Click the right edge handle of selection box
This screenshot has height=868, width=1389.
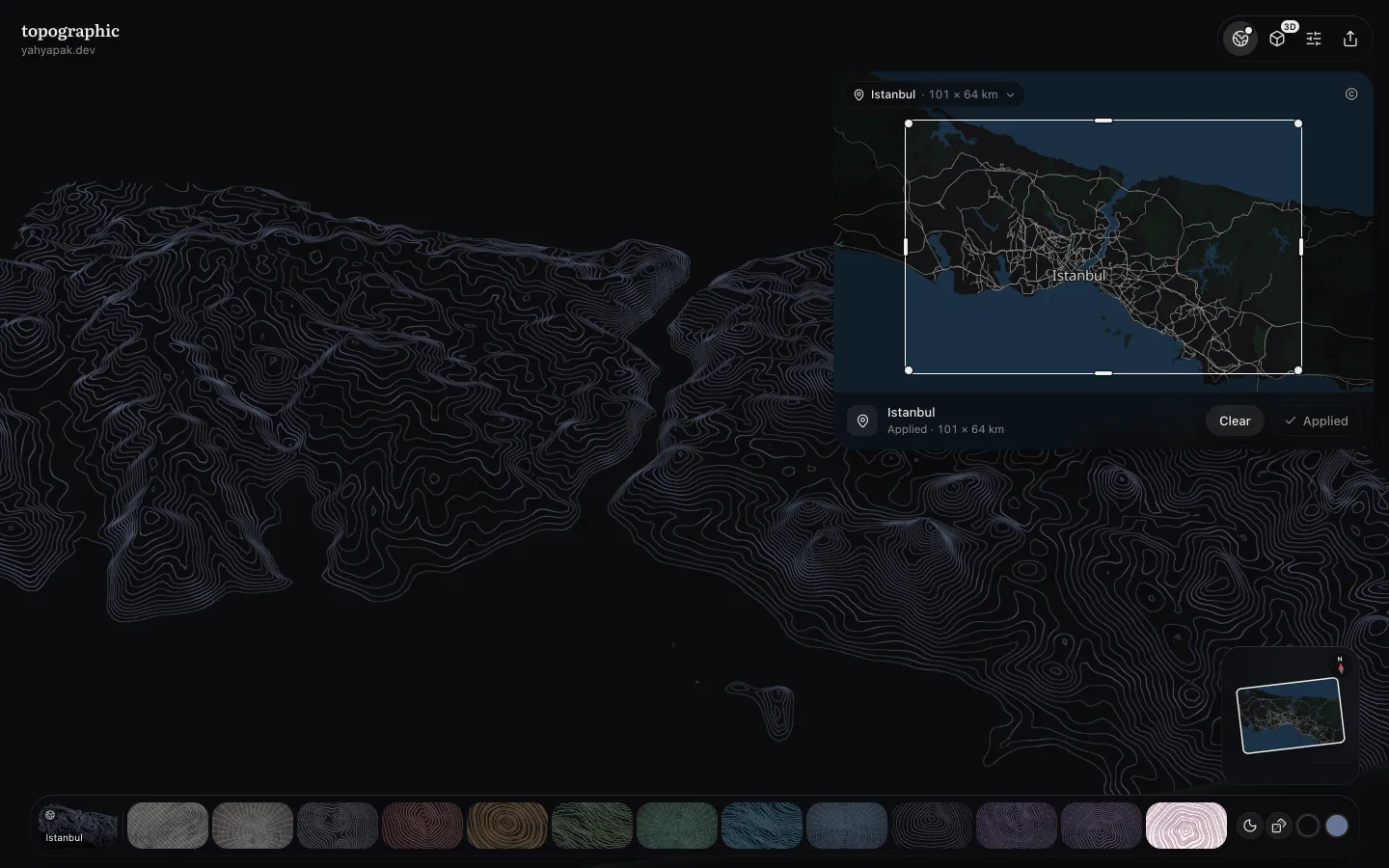[x=1301, y=247]
